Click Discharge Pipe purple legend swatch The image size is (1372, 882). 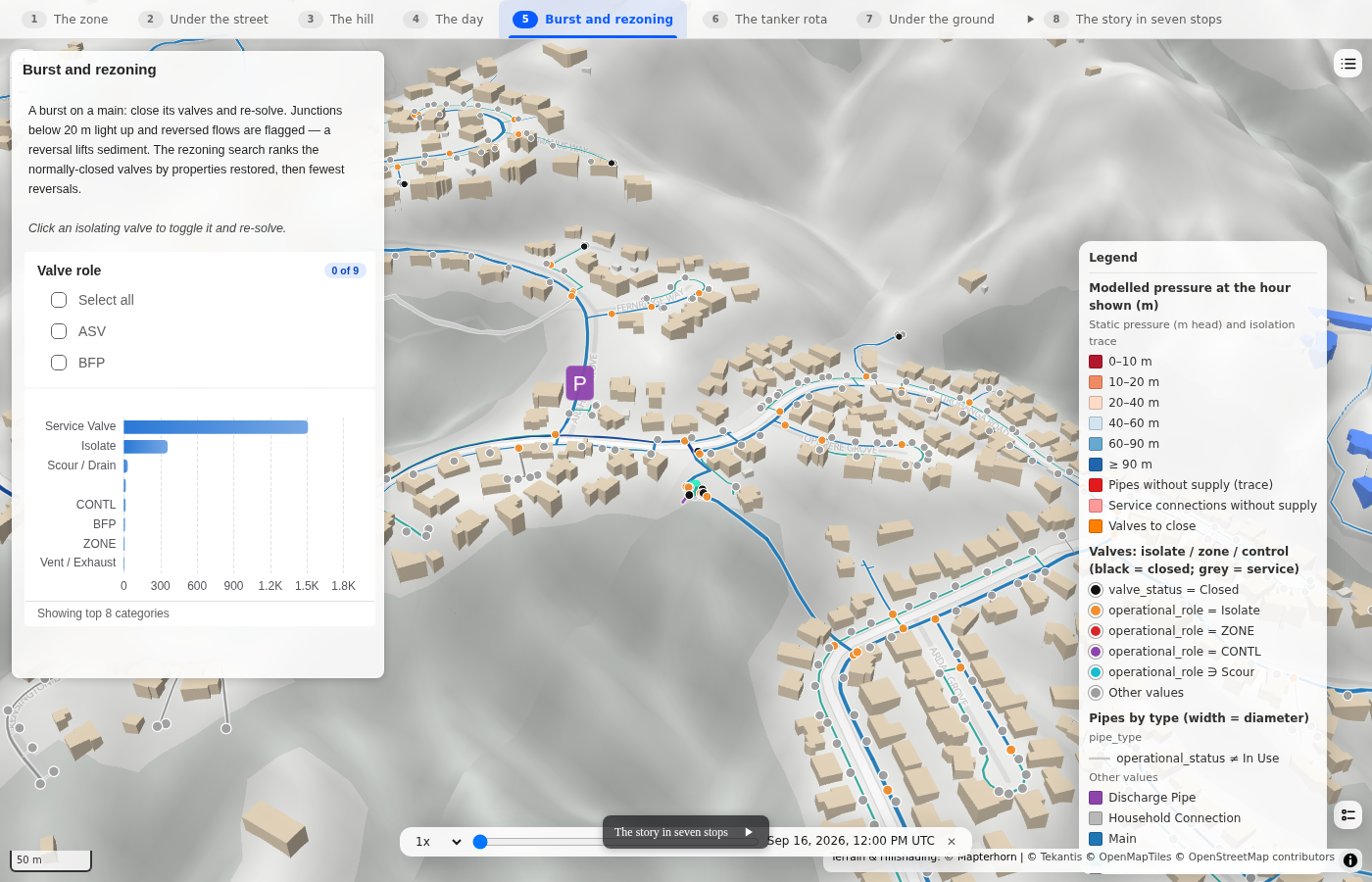1096,798
